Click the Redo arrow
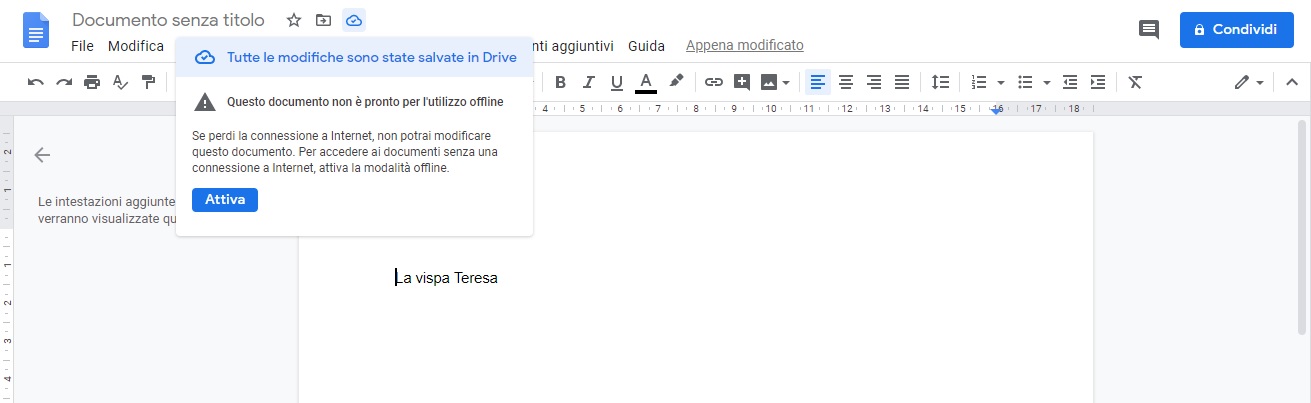Viewport: 1311px width, 403px height. 64,82
